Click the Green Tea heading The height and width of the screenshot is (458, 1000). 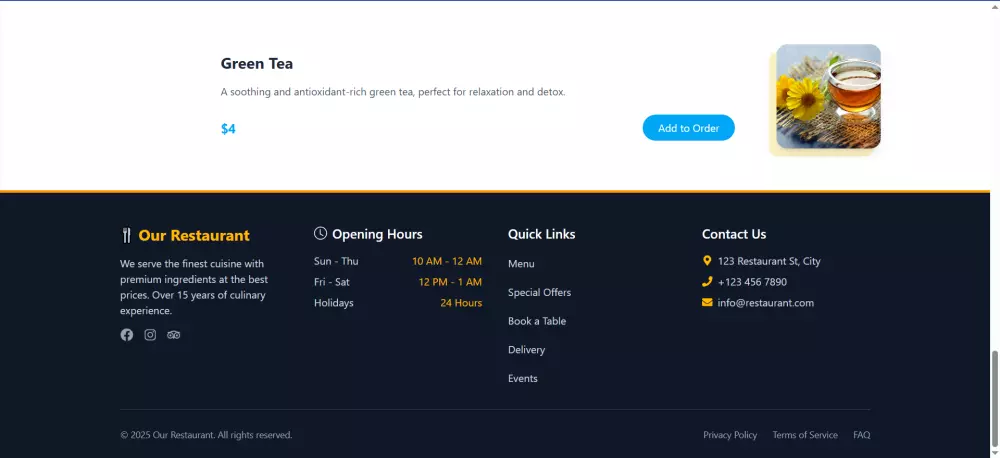pos(257,64)
